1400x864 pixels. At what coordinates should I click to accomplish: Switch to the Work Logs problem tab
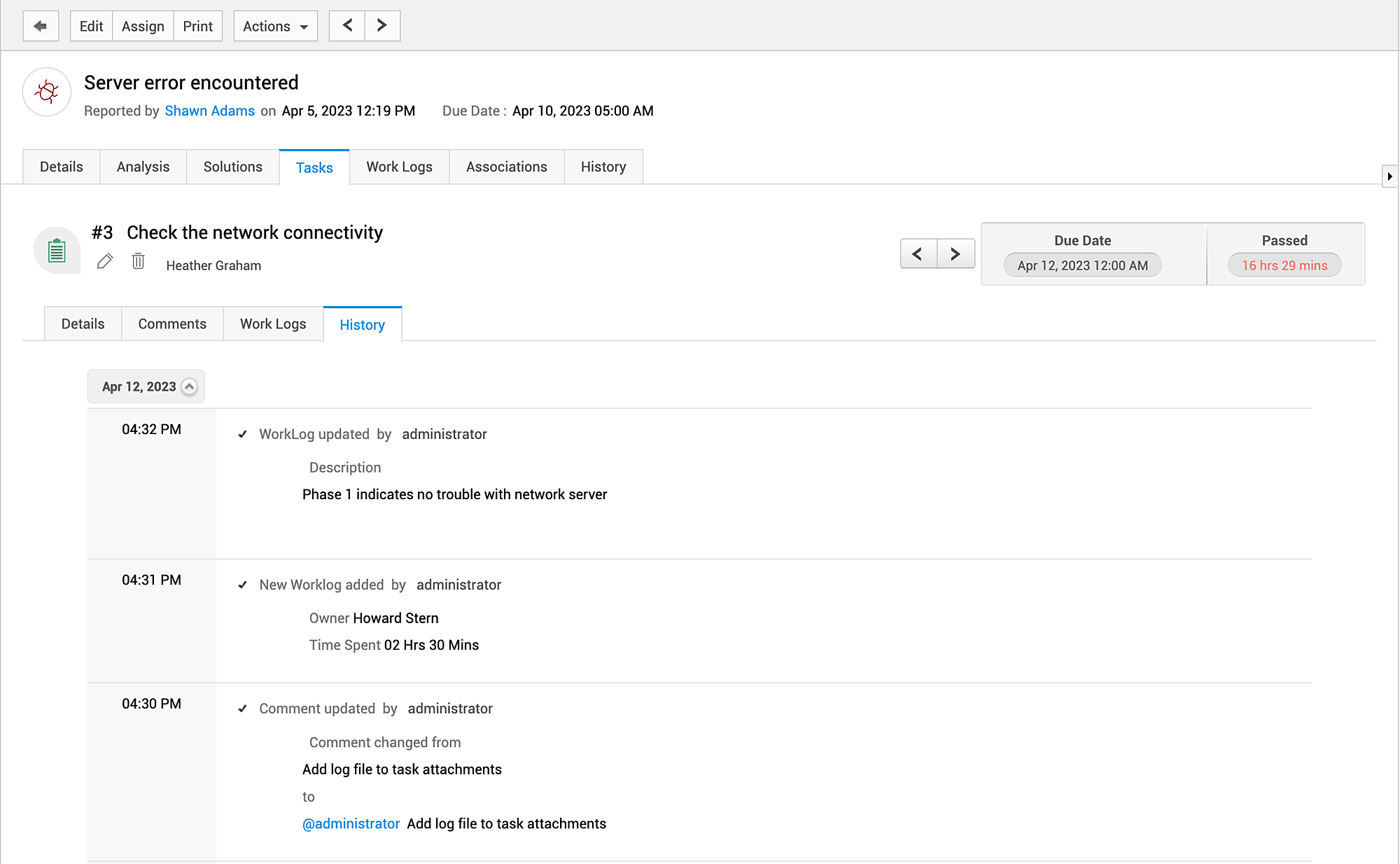click(399, 167)
